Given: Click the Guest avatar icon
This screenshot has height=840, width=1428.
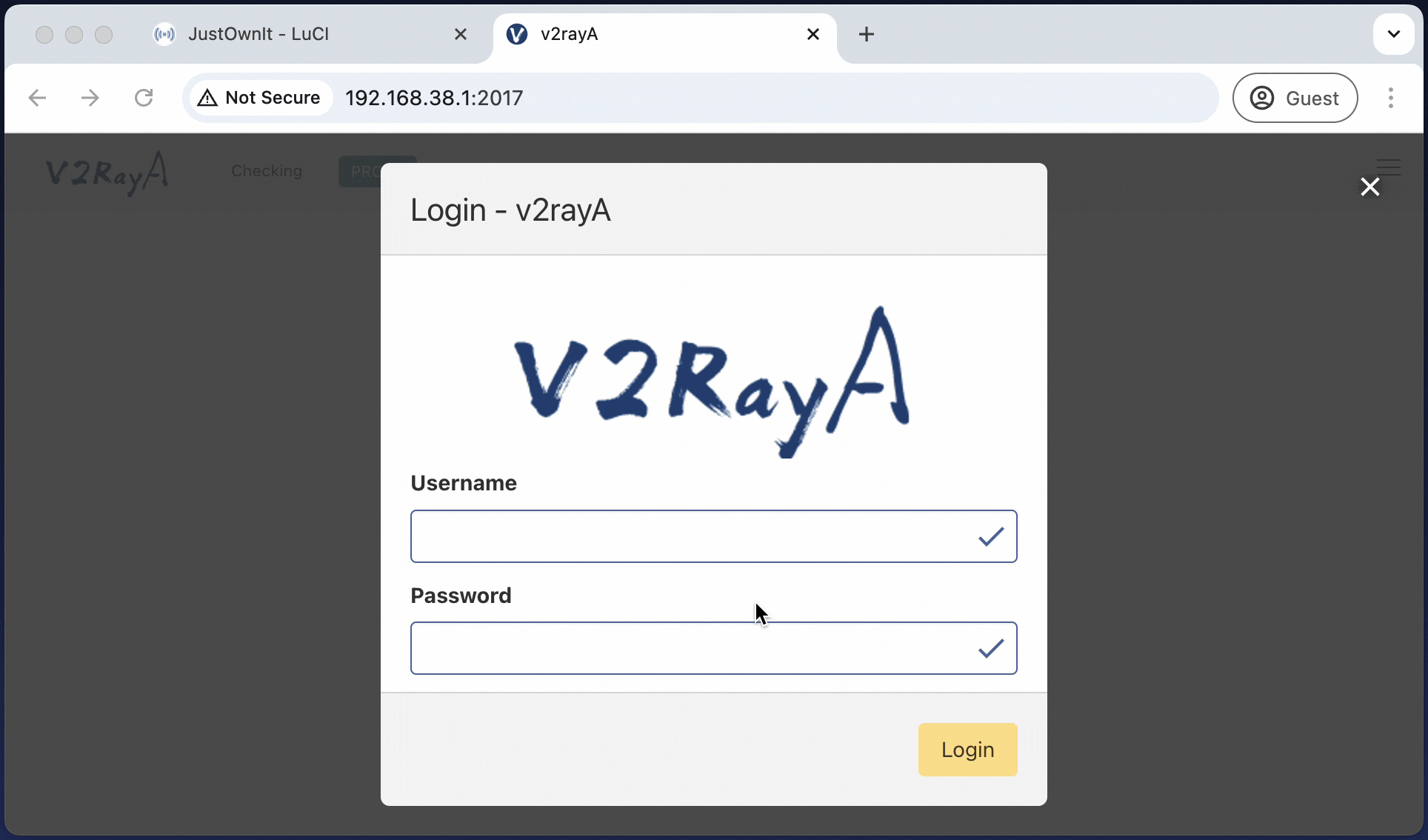Looking at the screenshot, I should [x=1262, y=98].
